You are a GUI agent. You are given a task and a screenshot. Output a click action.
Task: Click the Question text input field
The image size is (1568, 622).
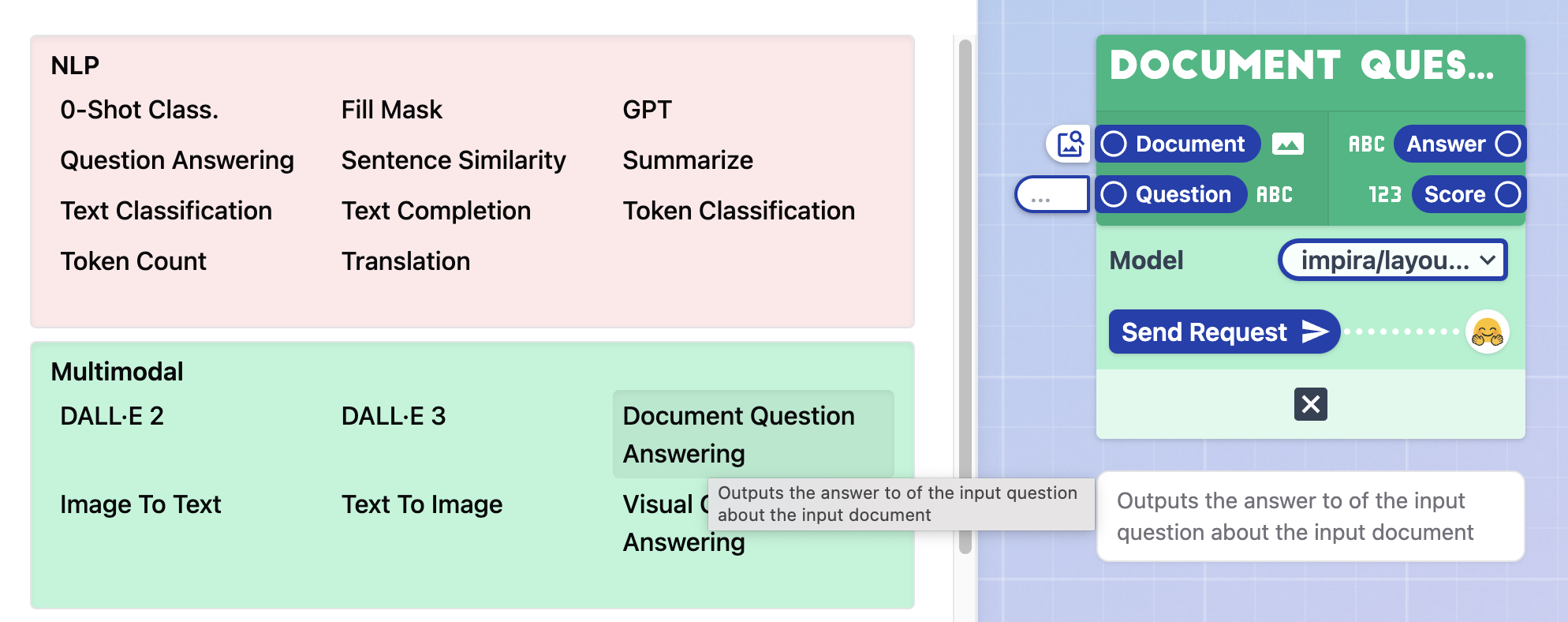pyautogui.click(x=1052, y=195)
